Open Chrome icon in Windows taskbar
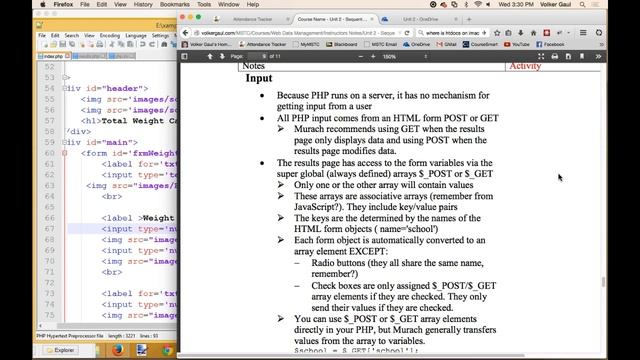The height and width of the screenshot is (360, 640). point(167,350)
